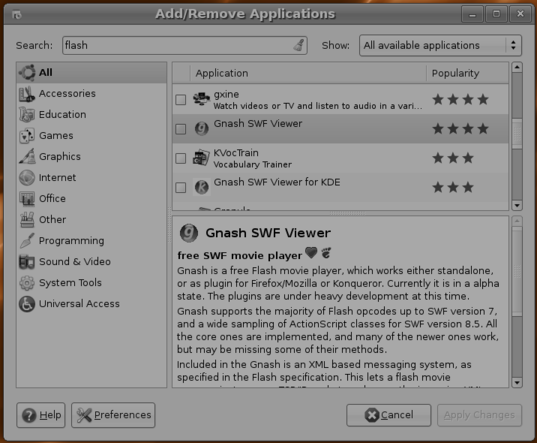This screenshot has width=537, height=443.
Task: Click the Office category icon
Action: 27,199
